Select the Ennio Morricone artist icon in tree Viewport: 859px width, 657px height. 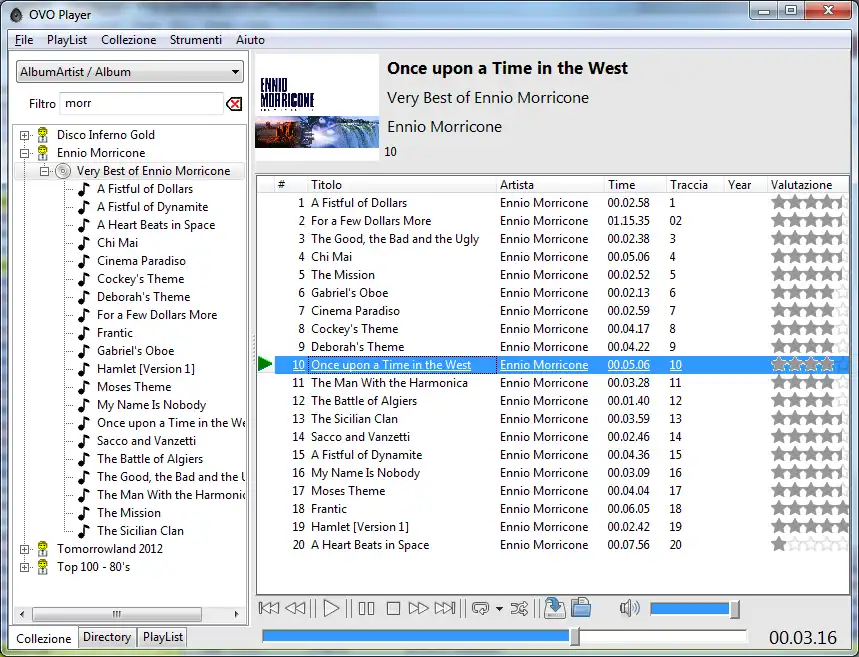(x=43, y=153)
